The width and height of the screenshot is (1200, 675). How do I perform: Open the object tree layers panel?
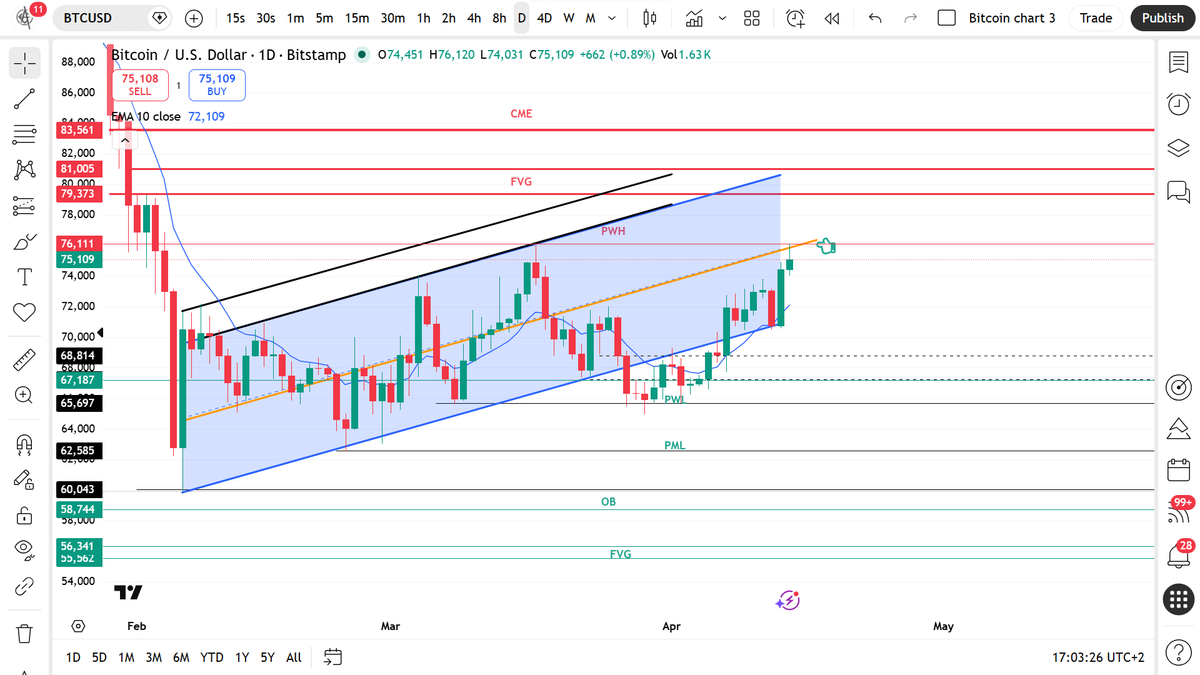pyautogui.click(x=1178, y=148)
